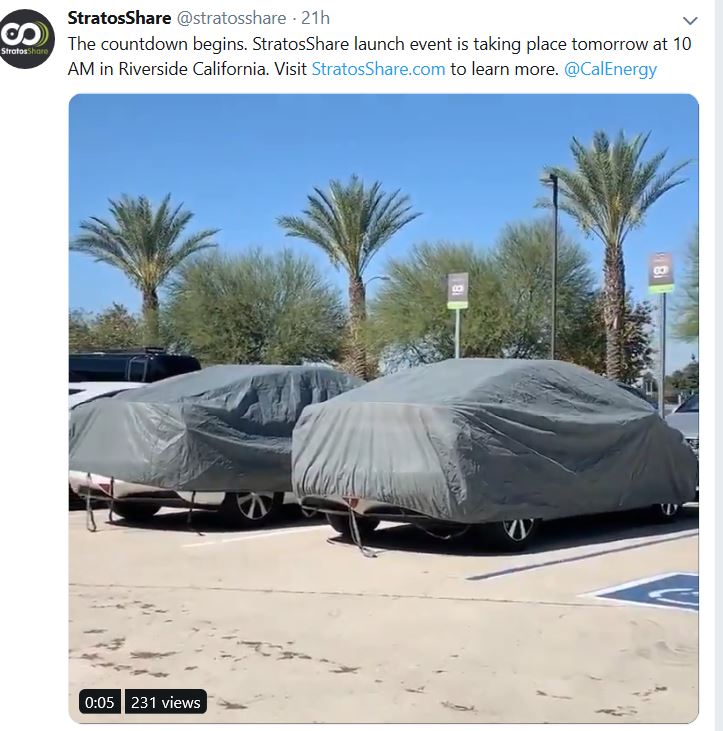Image resolution: width=723 pixels, height=731 pixels.
Task: Visit the StratosShare.com link
Action: (x=379, y=69)
